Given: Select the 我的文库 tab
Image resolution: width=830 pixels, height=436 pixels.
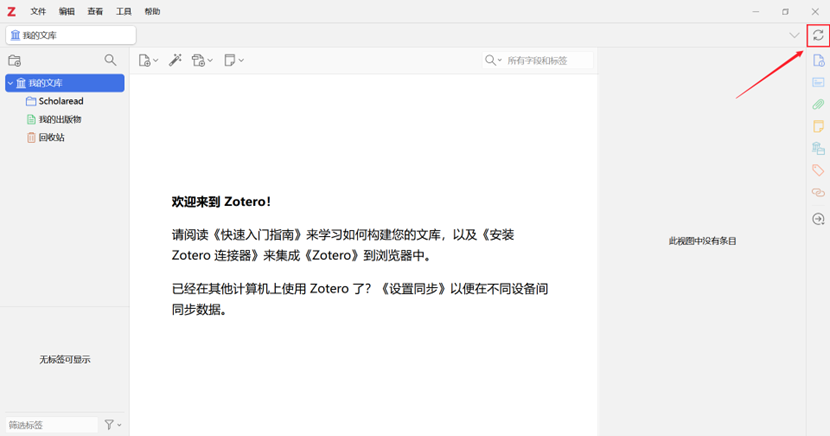Looking at the screenshot, I should (71, 35).
